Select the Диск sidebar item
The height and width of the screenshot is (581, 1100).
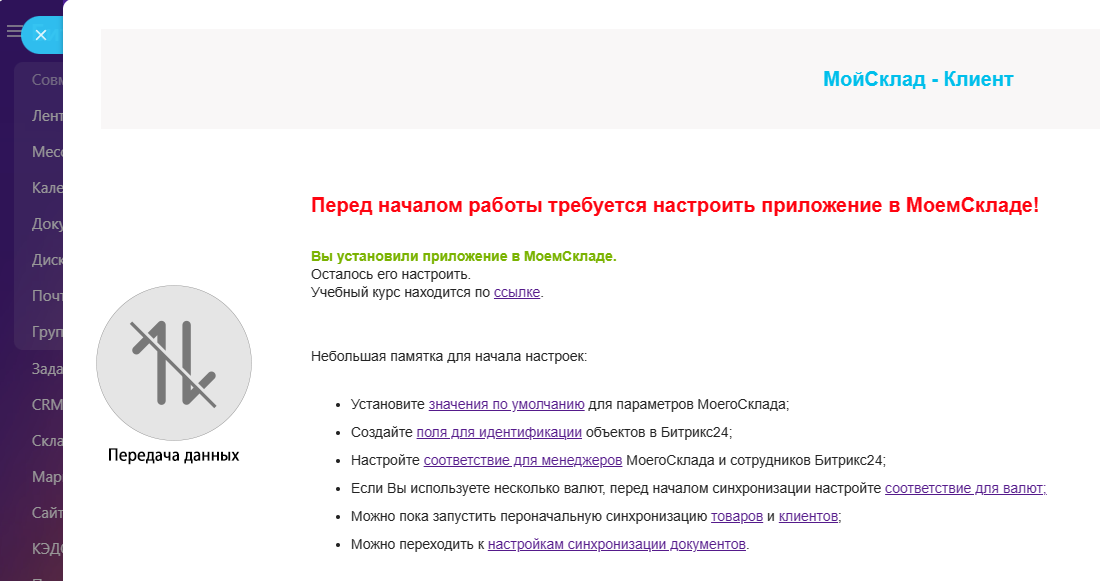click(x=47, y=260)
